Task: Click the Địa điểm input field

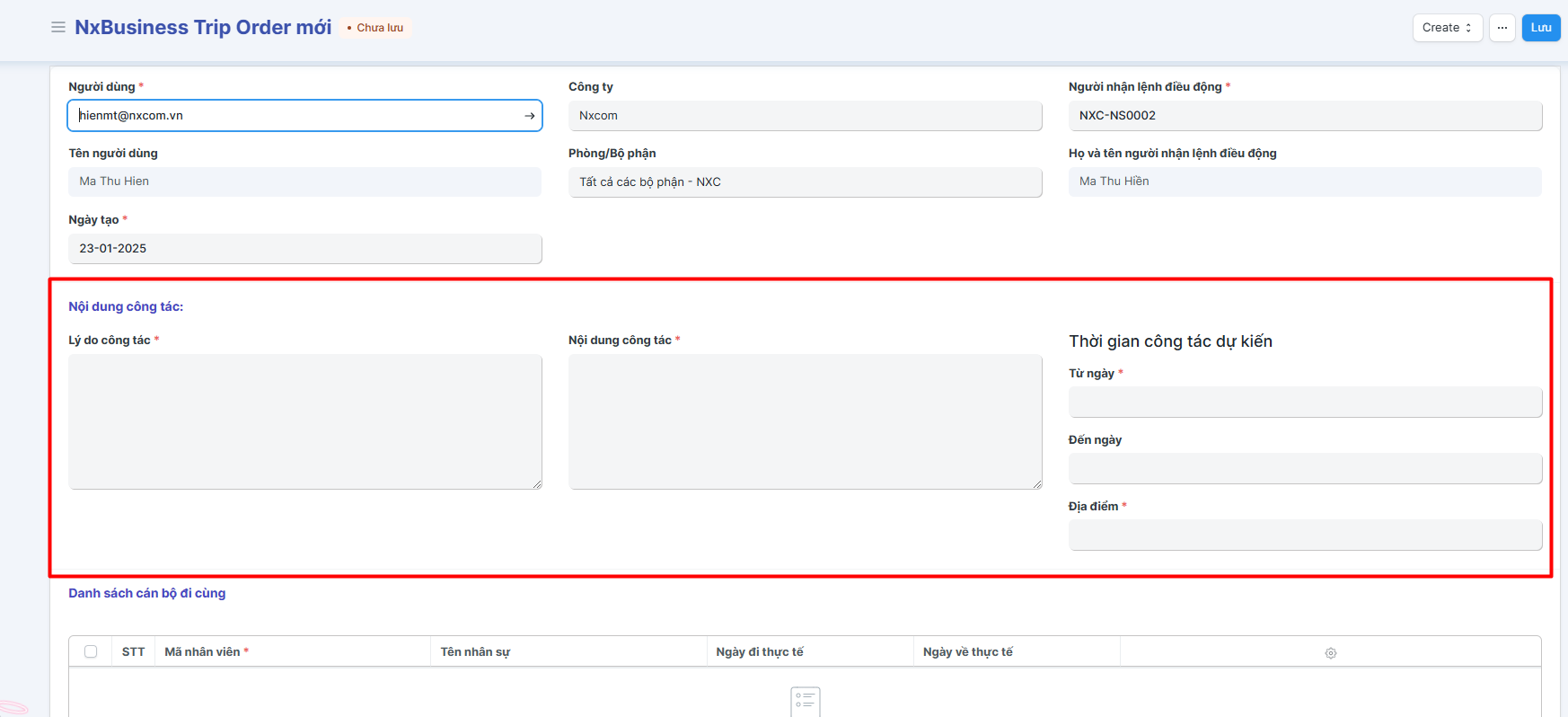Action: coord(1304,536)
